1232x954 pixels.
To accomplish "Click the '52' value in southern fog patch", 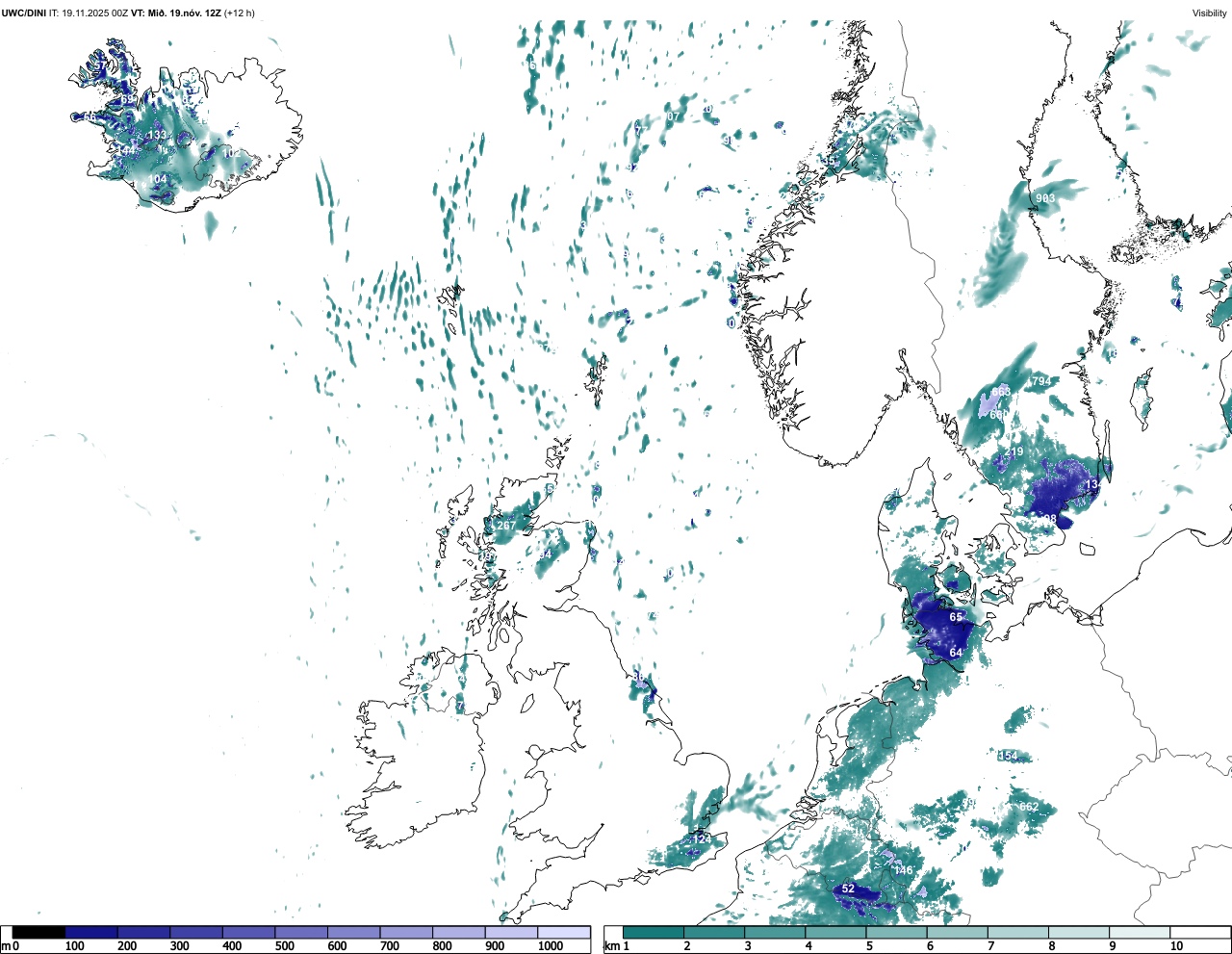I will click(x=848, y=889).
